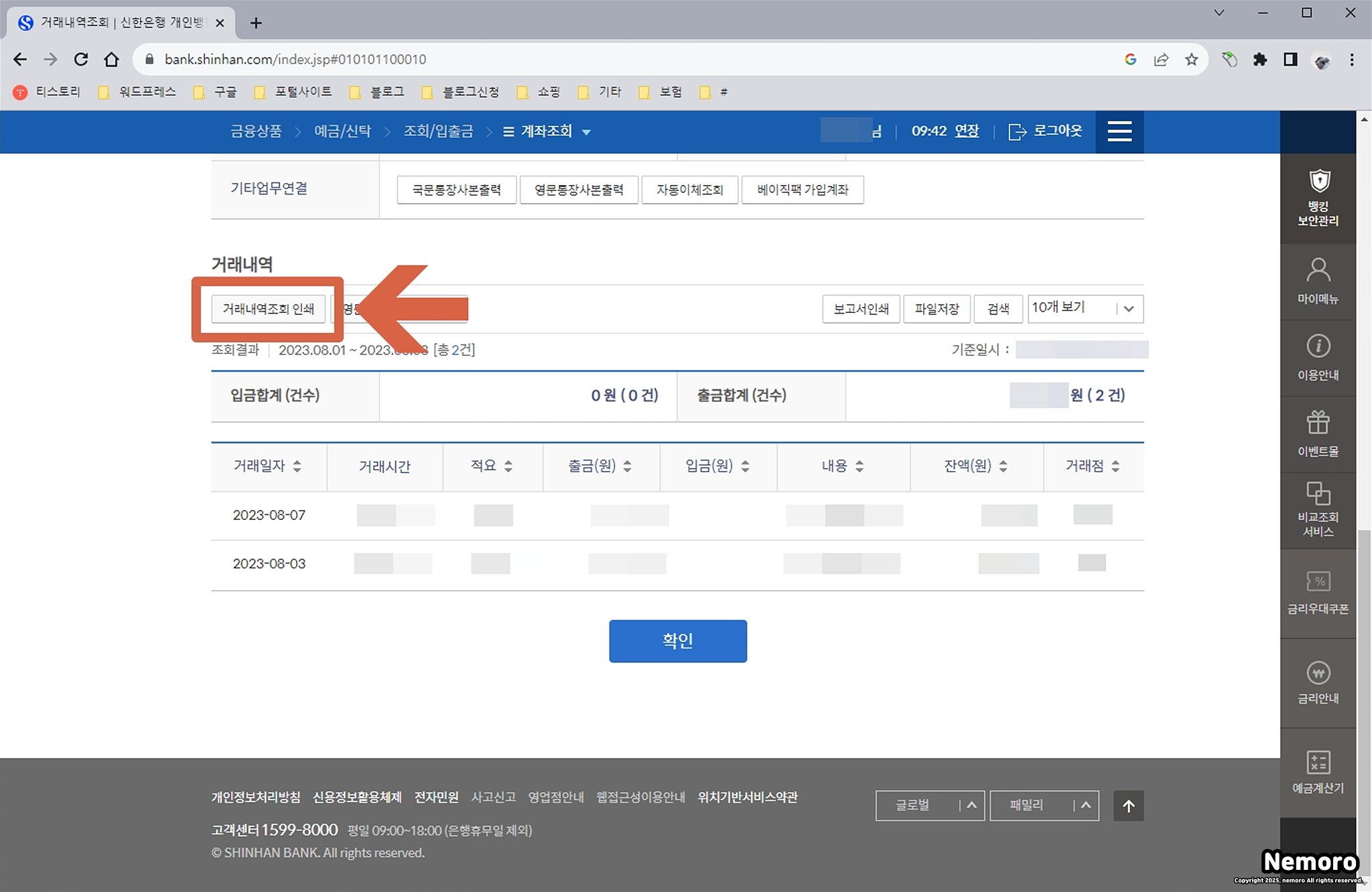1372x892 pixels.
Task: Open hamburger menu in blue header
Action: [1119, 131]
